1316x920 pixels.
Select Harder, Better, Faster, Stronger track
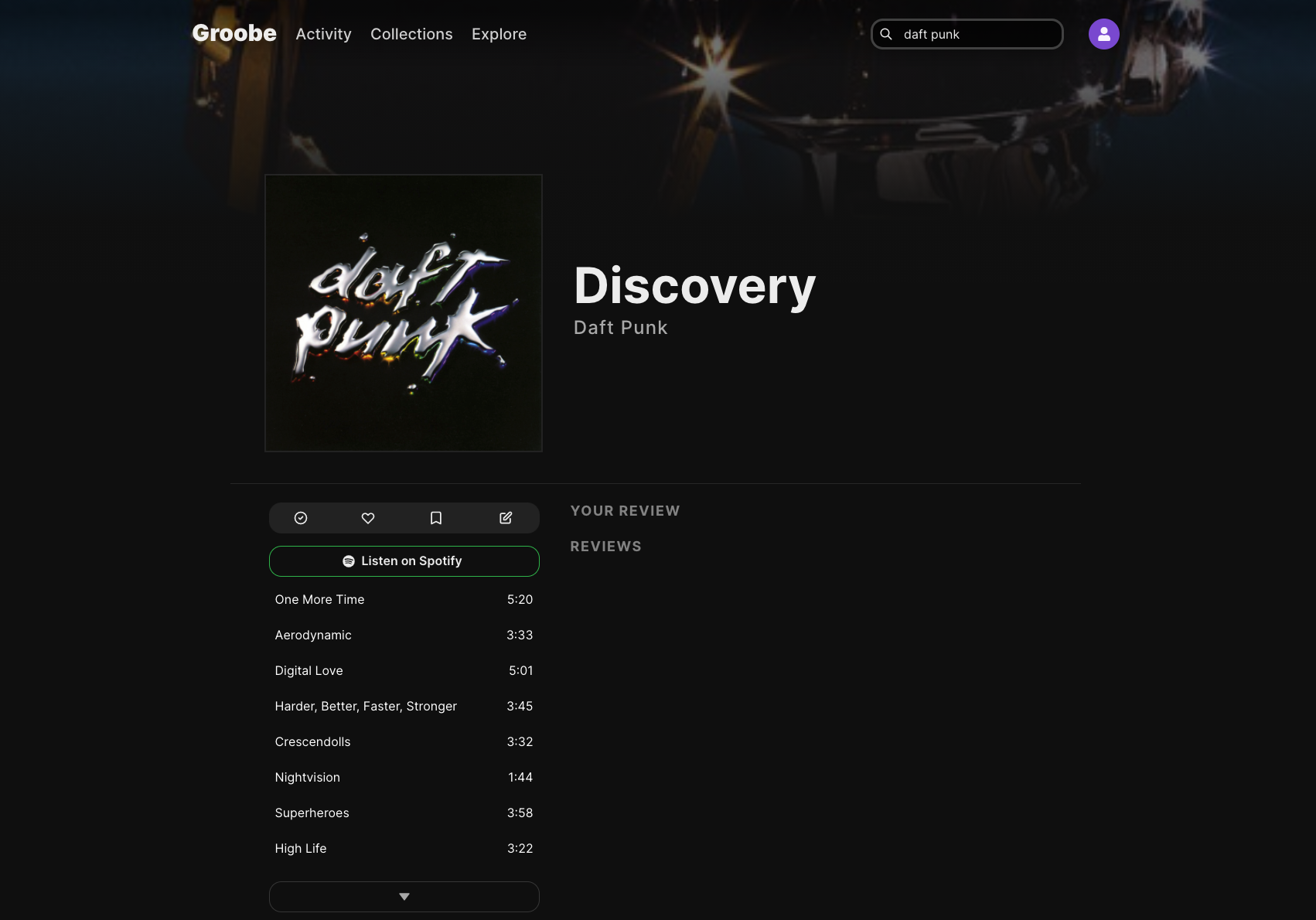[404, 707]
